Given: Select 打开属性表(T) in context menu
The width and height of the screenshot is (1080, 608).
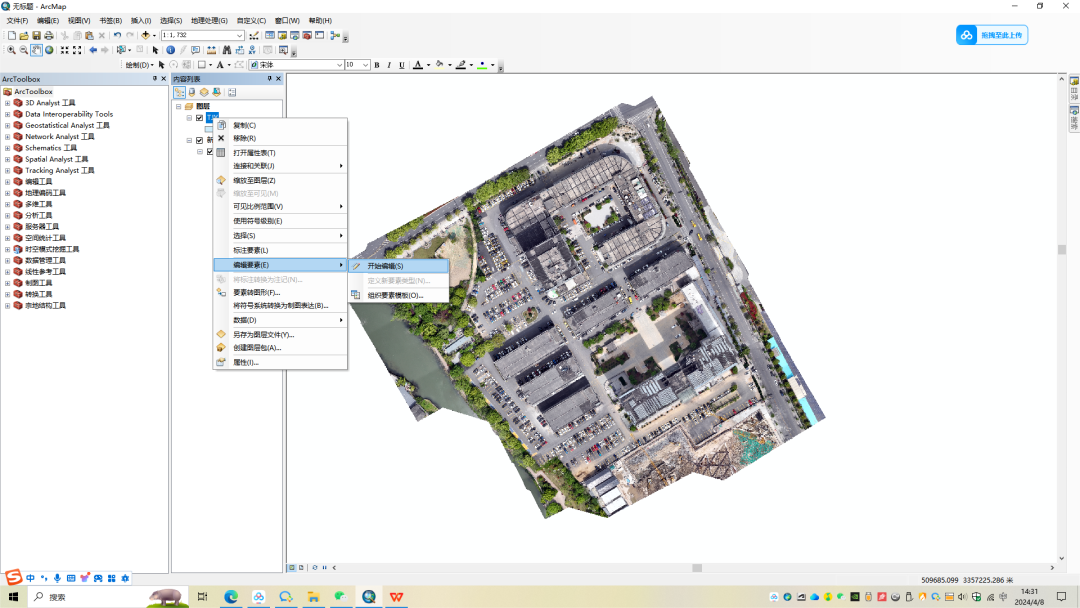Looking at the screenshot, I should [x=280, y=153].
